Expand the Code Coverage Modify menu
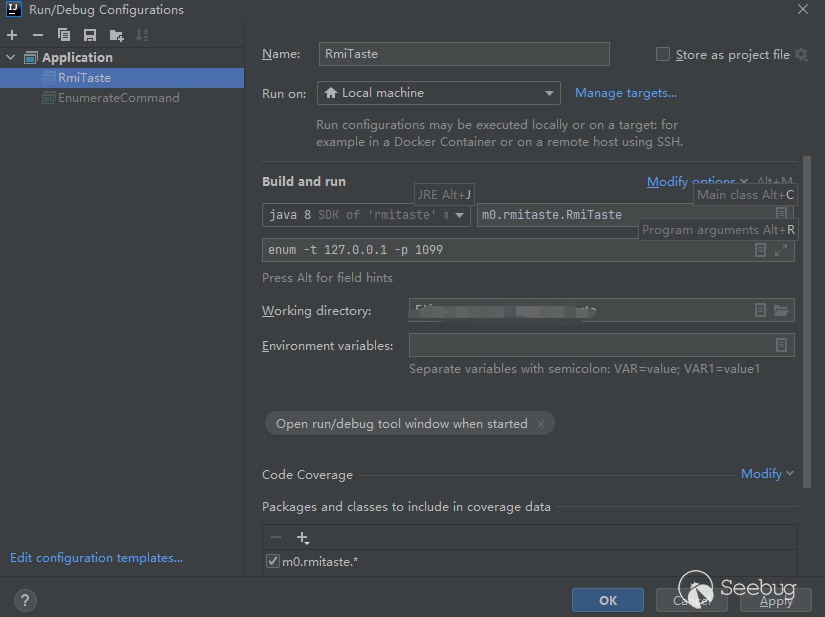This screenshot has height=617, width=825. point(767,474)
